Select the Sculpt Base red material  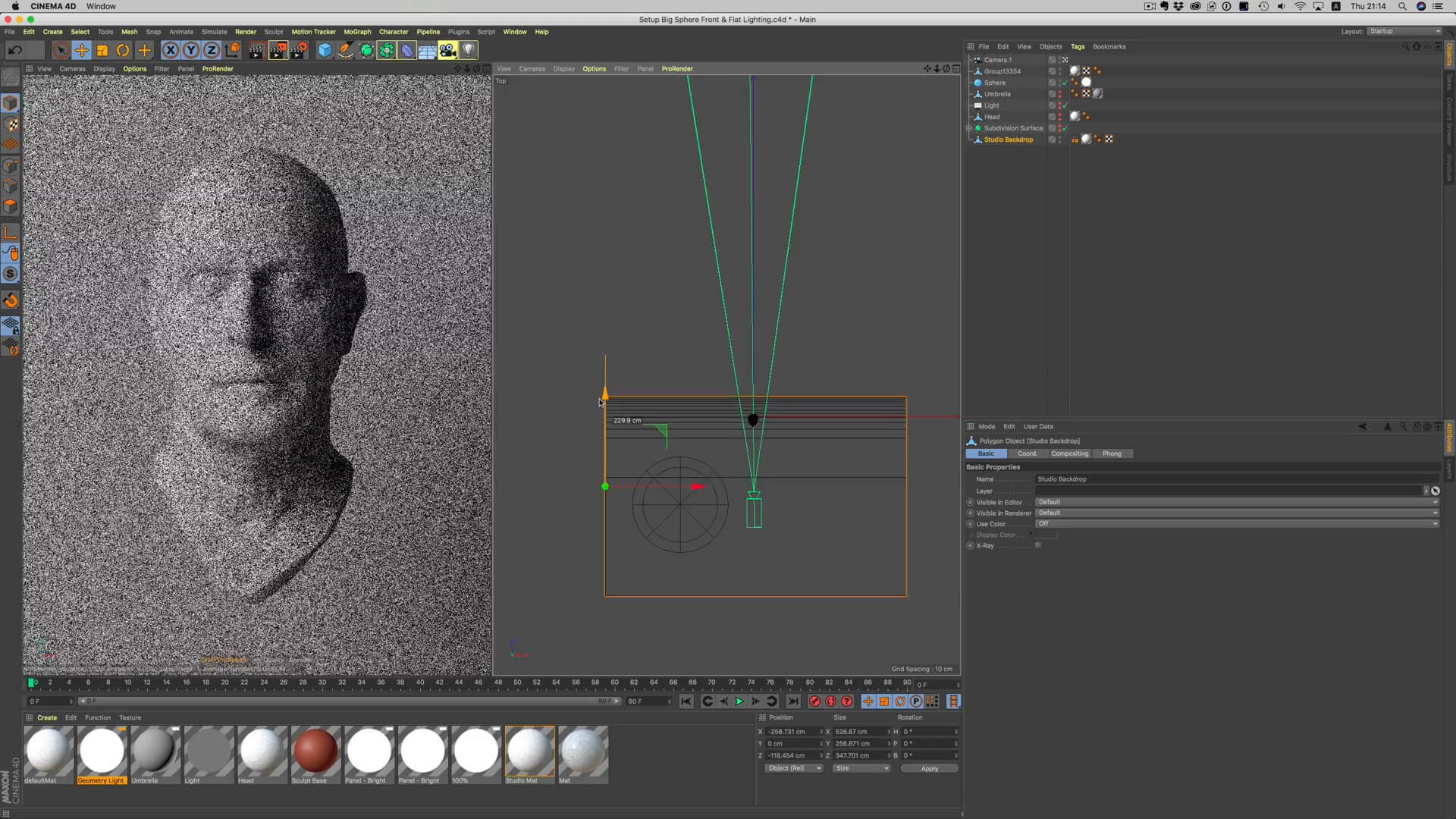click(315, 751)
